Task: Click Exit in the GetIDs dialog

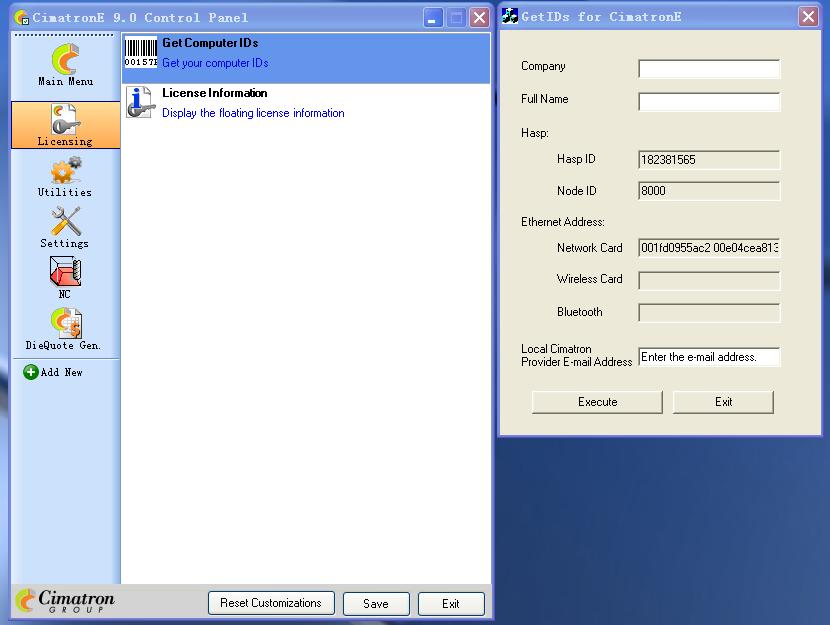Action: [723, 402]
